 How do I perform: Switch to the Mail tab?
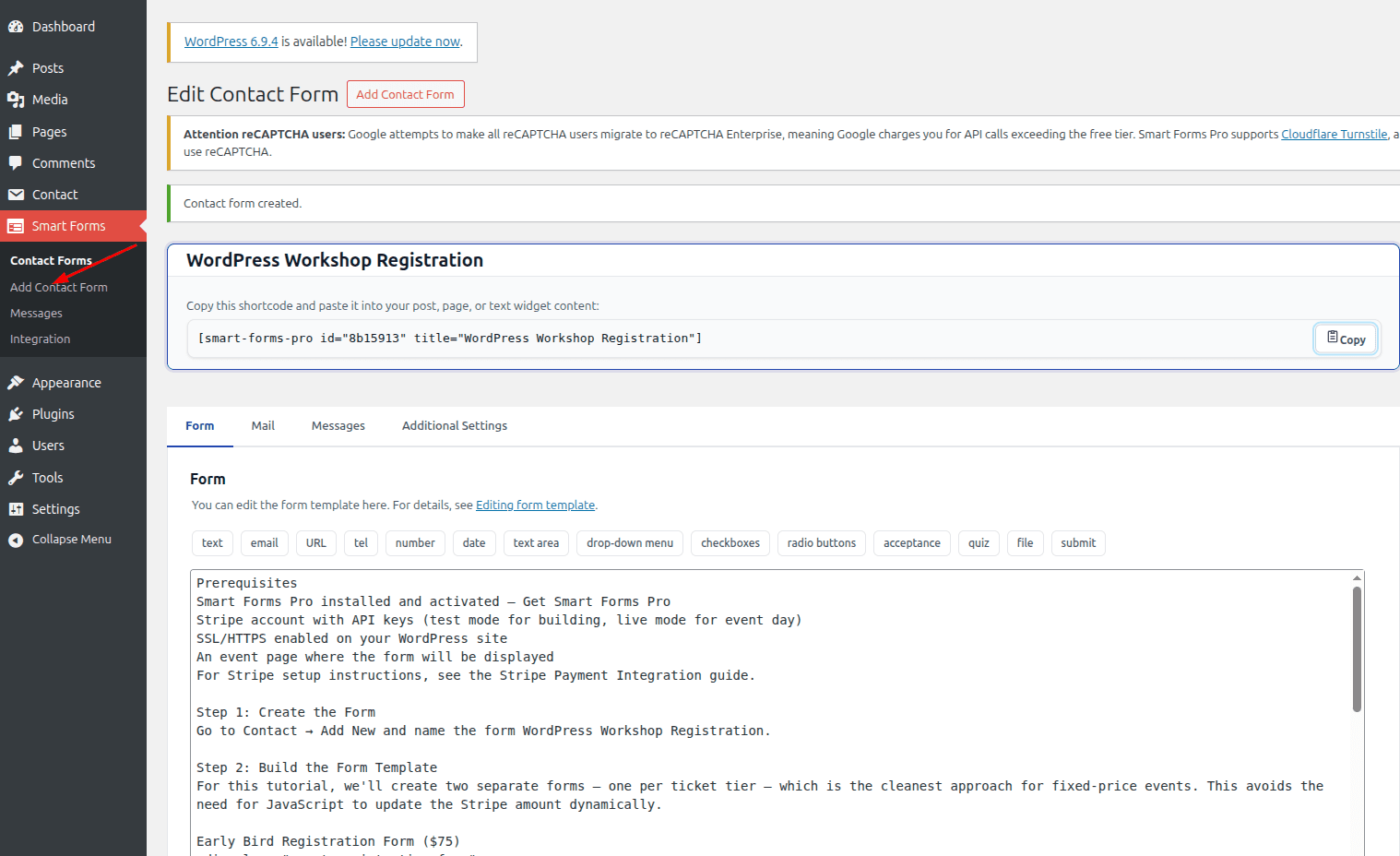(x=262, y=425)
